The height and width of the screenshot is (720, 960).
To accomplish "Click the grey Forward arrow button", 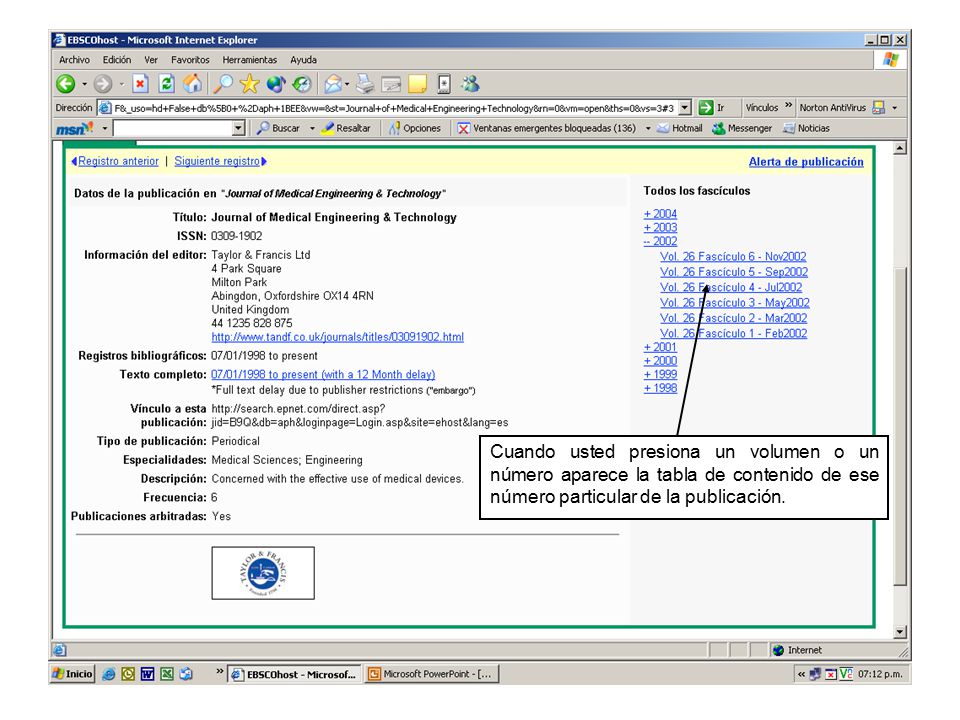I will 103,84.
